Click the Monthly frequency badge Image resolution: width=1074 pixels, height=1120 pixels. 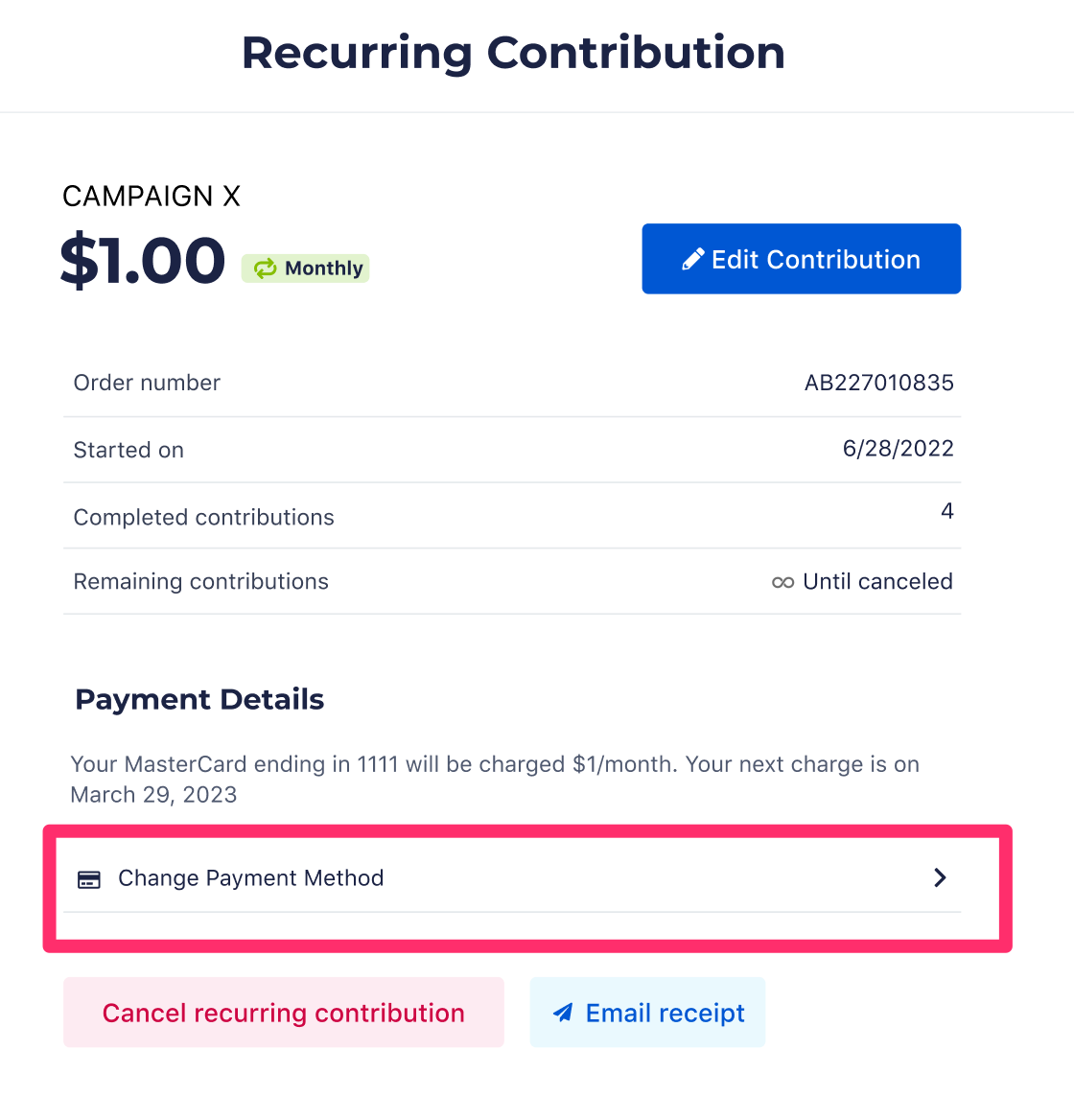305,268
